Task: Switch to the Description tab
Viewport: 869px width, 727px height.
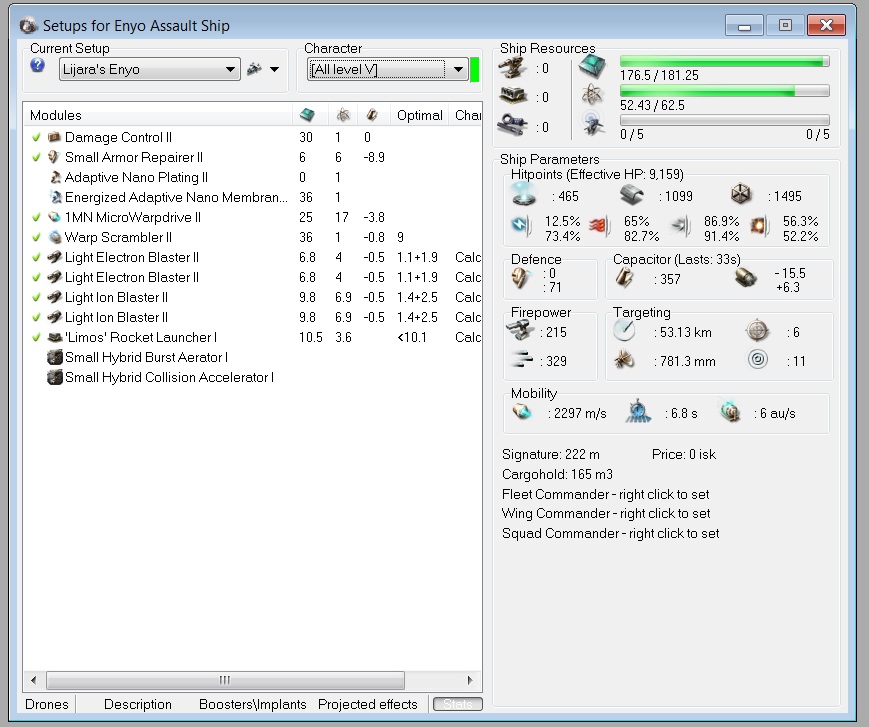Action: pos(137,704)
